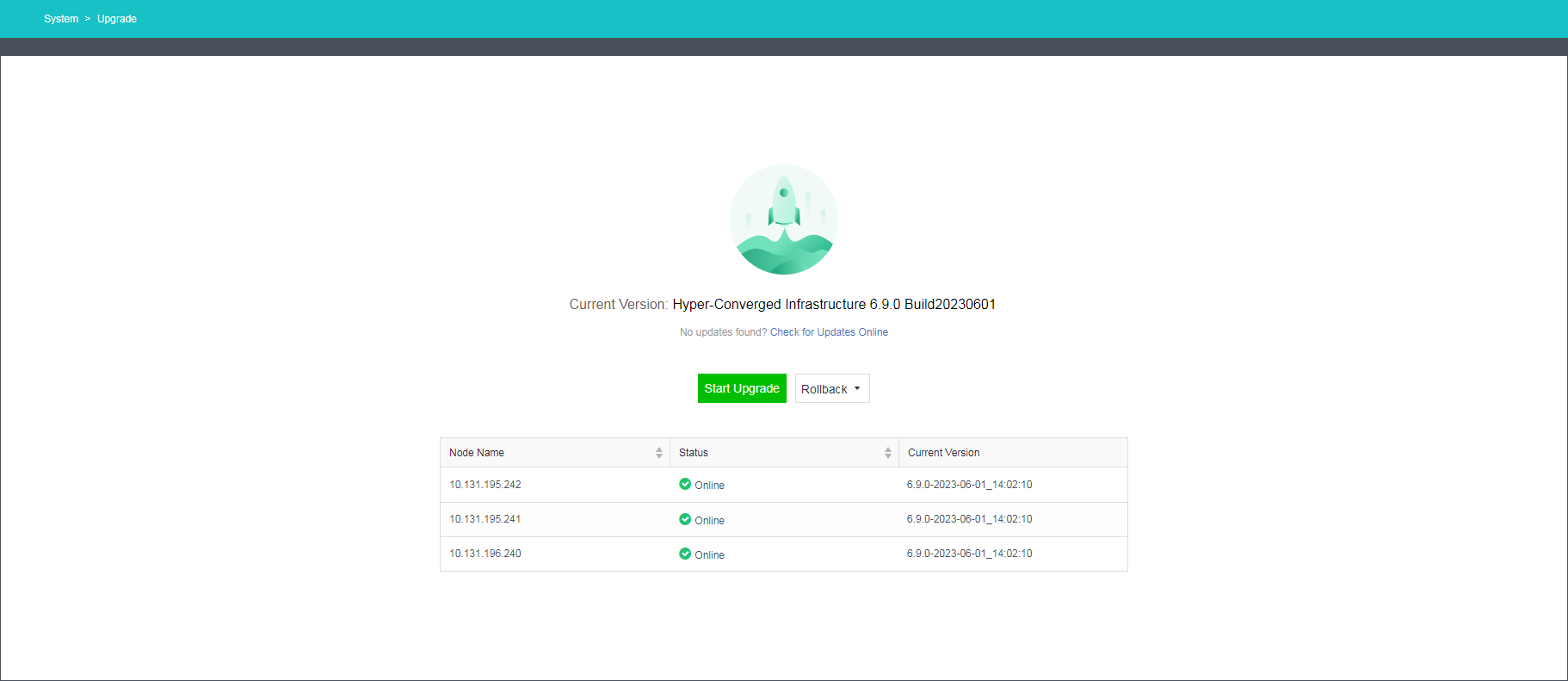Image resolution: width=1568 pixels, height=681 pixels.
Task: Click the version cell for node 10.131.195.242
Action: (x=969, y=485)
